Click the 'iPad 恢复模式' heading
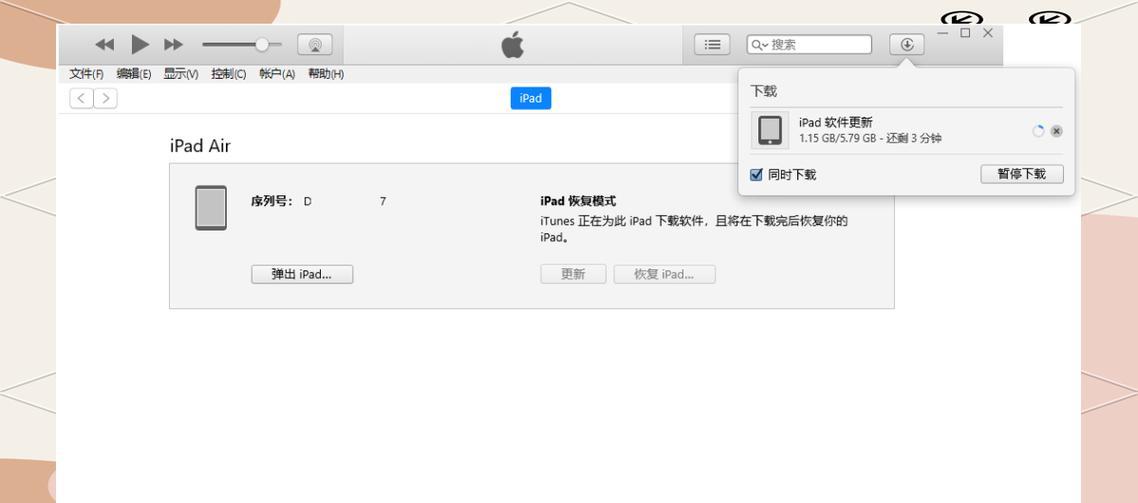The image size is (1138, 503). coord(578,201)
